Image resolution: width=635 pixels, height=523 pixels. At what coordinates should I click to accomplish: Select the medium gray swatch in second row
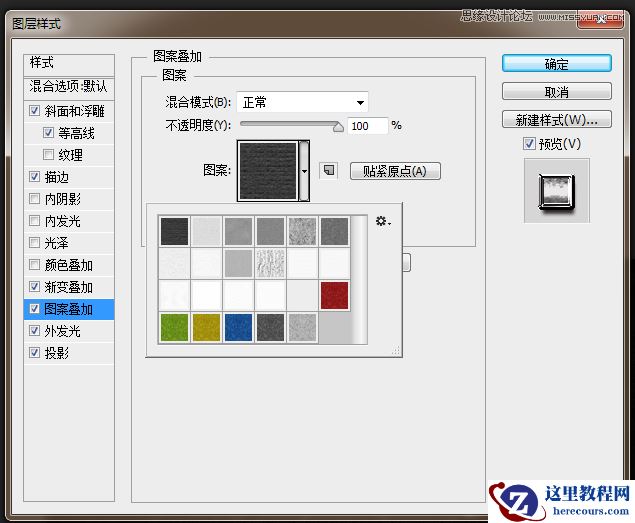(238, 263)
